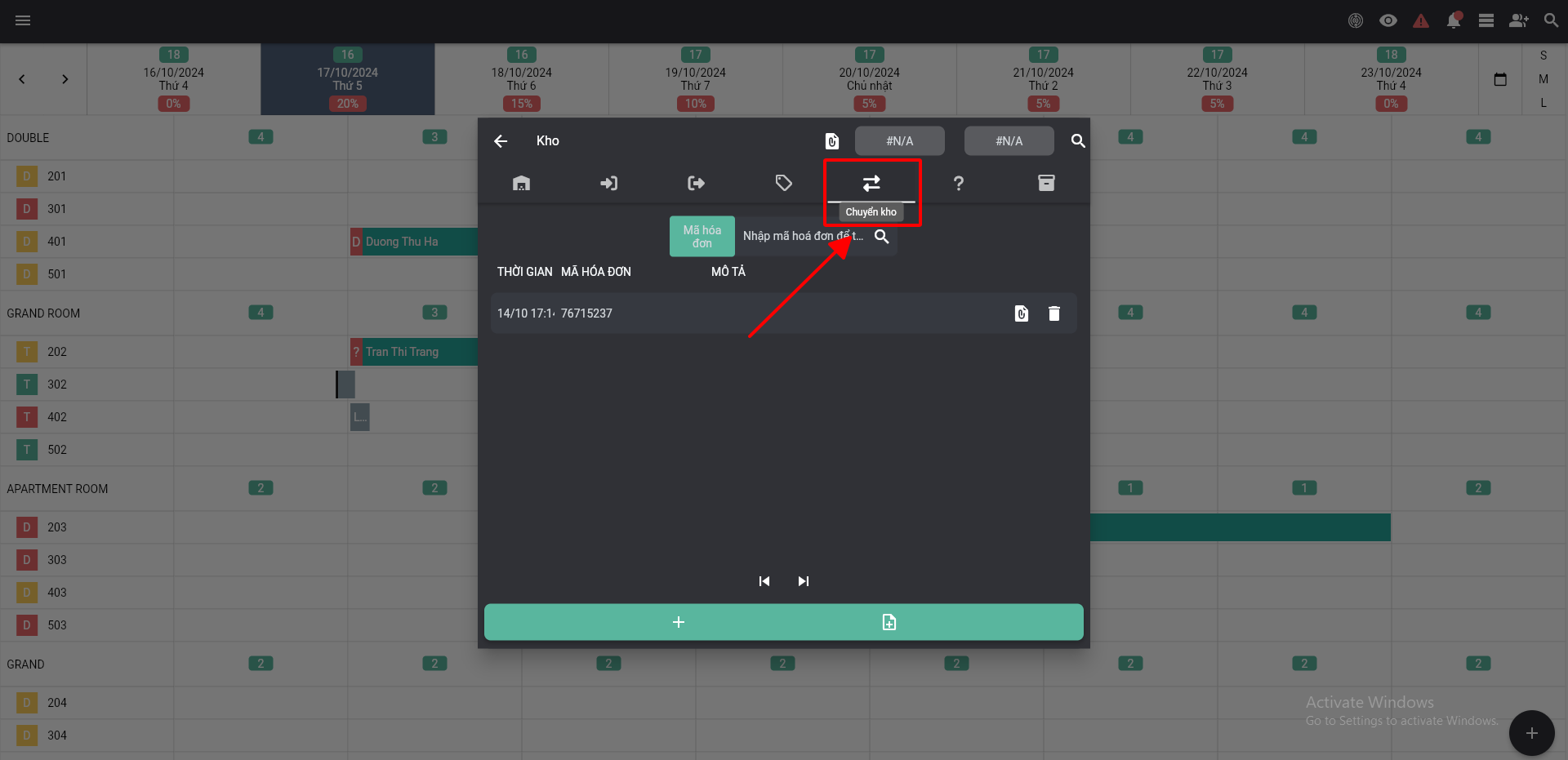Open the top bar search icon
Image resolution: width=1568 pixels, height=760 pixels.
(1552, 20)
